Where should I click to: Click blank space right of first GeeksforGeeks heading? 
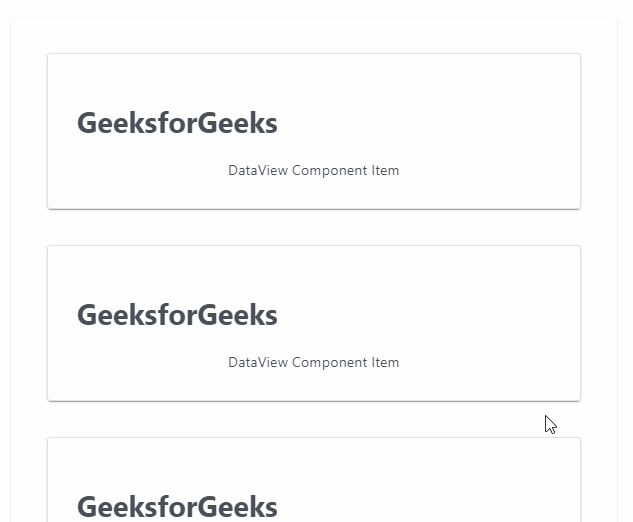(428, 123)
